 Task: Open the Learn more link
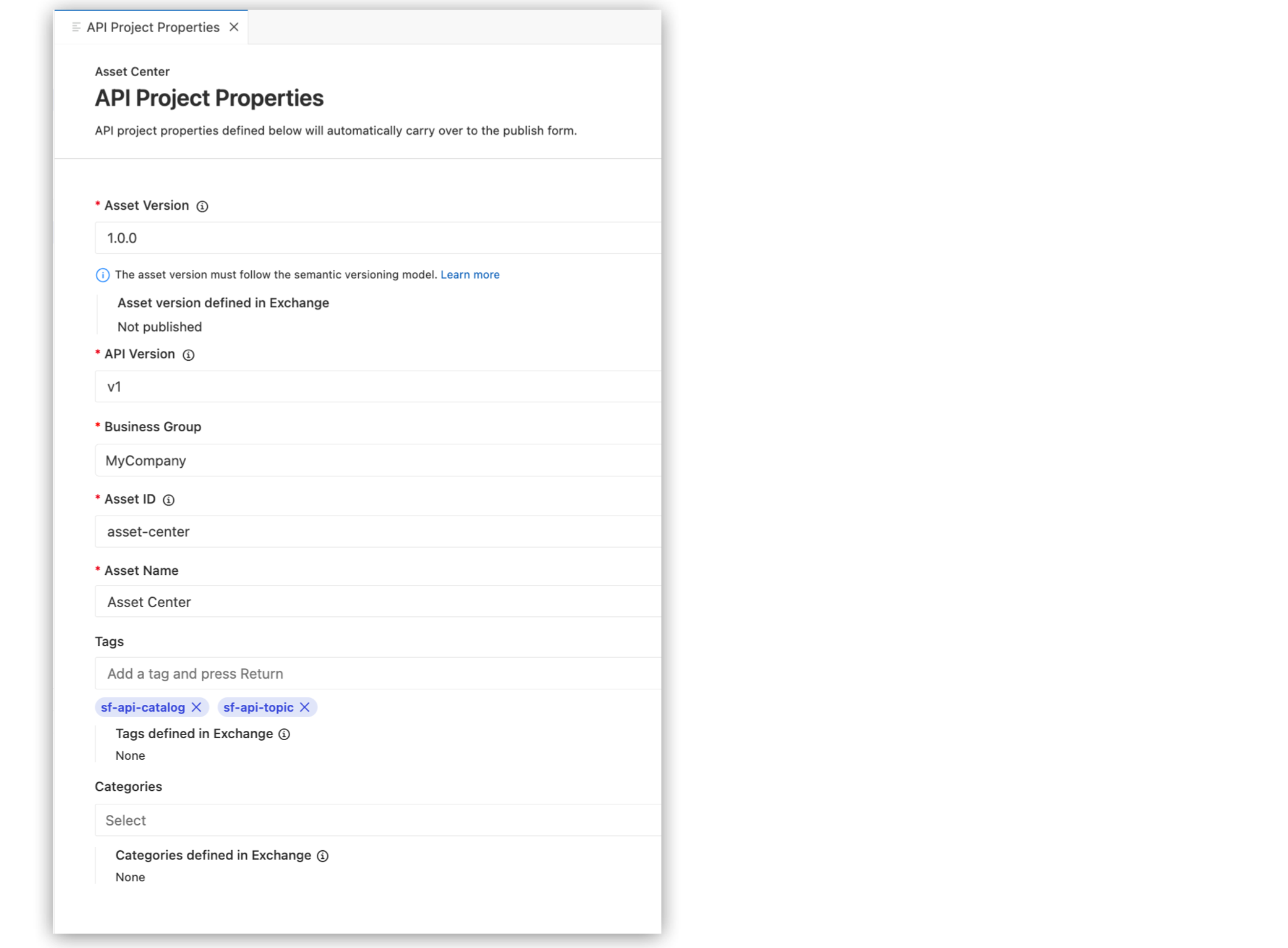470,274
